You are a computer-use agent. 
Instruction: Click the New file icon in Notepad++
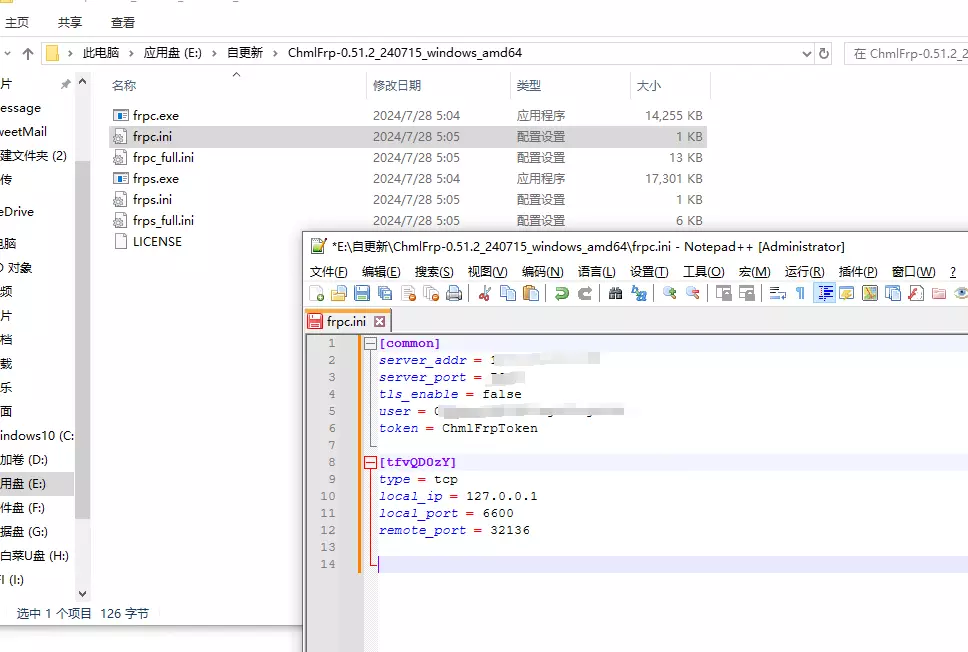[317, 293]
